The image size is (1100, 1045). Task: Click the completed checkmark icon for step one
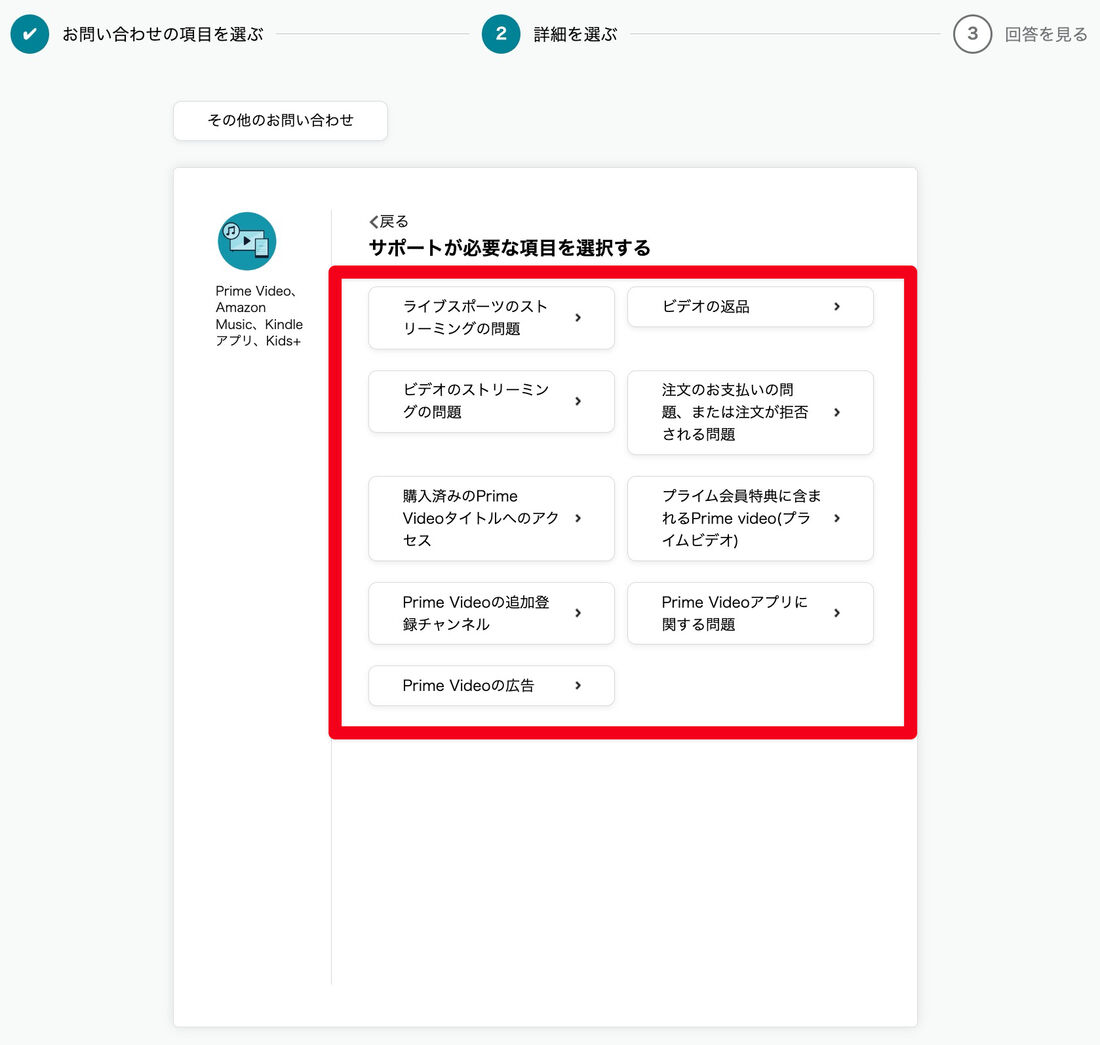point(29,34)
